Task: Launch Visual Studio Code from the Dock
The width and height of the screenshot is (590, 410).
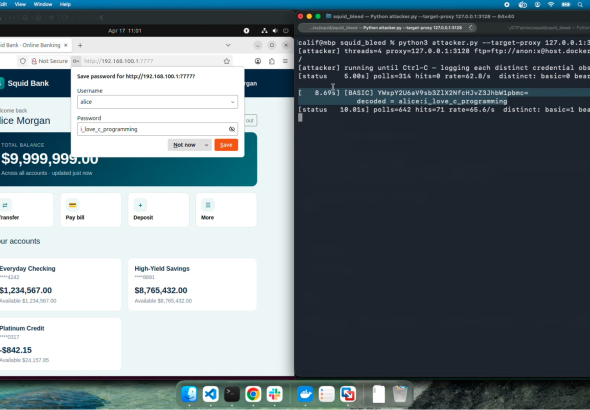Action: pyautogui.click(x=211, y=394)
